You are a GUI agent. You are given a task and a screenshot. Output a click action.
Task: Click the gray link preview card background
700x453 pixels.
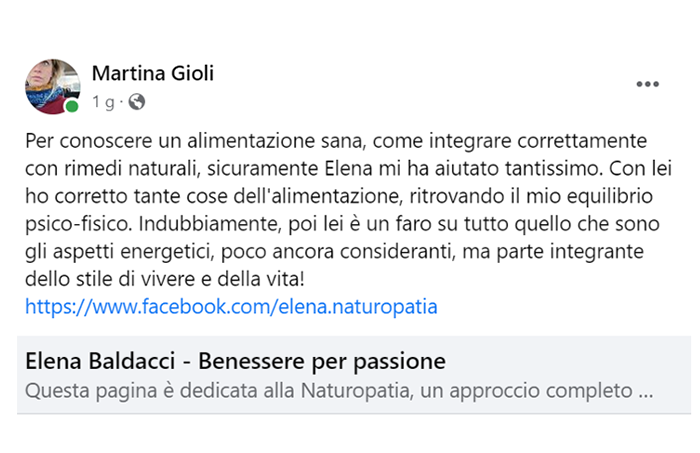tap(354, 375)
